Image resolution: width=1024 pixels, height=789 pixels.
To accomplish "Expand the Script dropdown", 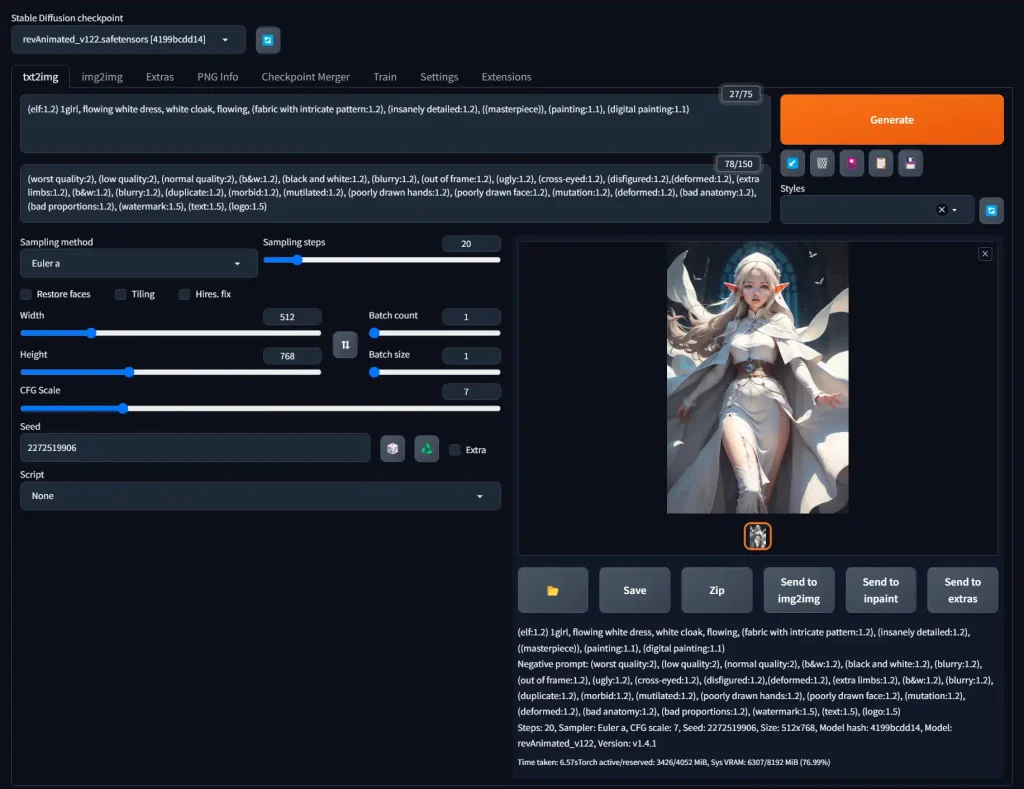I will click(x=260, y=496).
